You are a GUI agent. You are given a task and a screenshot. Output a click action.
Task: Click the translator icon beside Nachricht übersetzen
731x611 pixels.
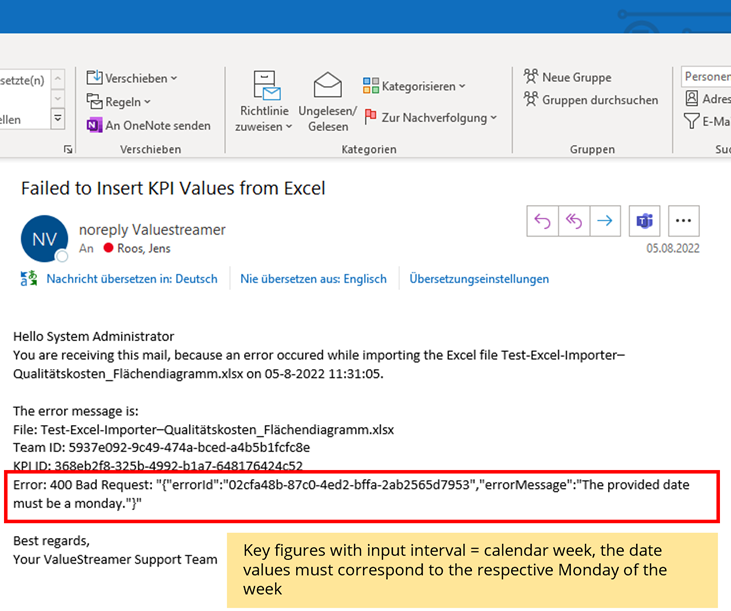coord(29,279)
